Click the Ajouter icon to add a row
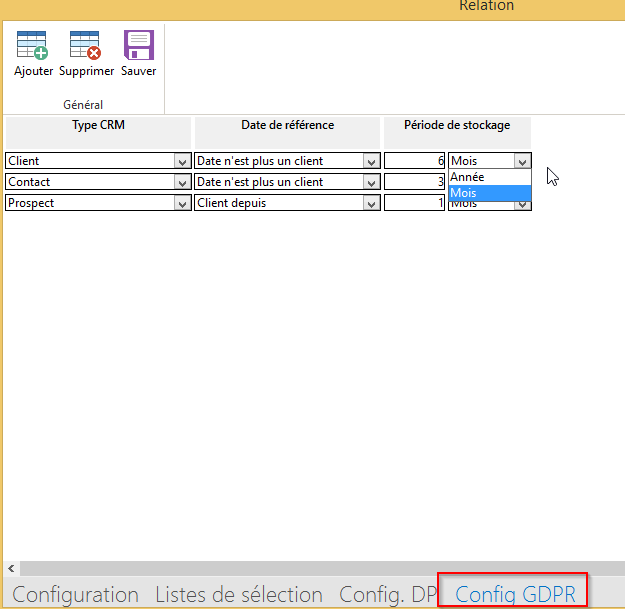The image size is (625, 609). (33, 46)
